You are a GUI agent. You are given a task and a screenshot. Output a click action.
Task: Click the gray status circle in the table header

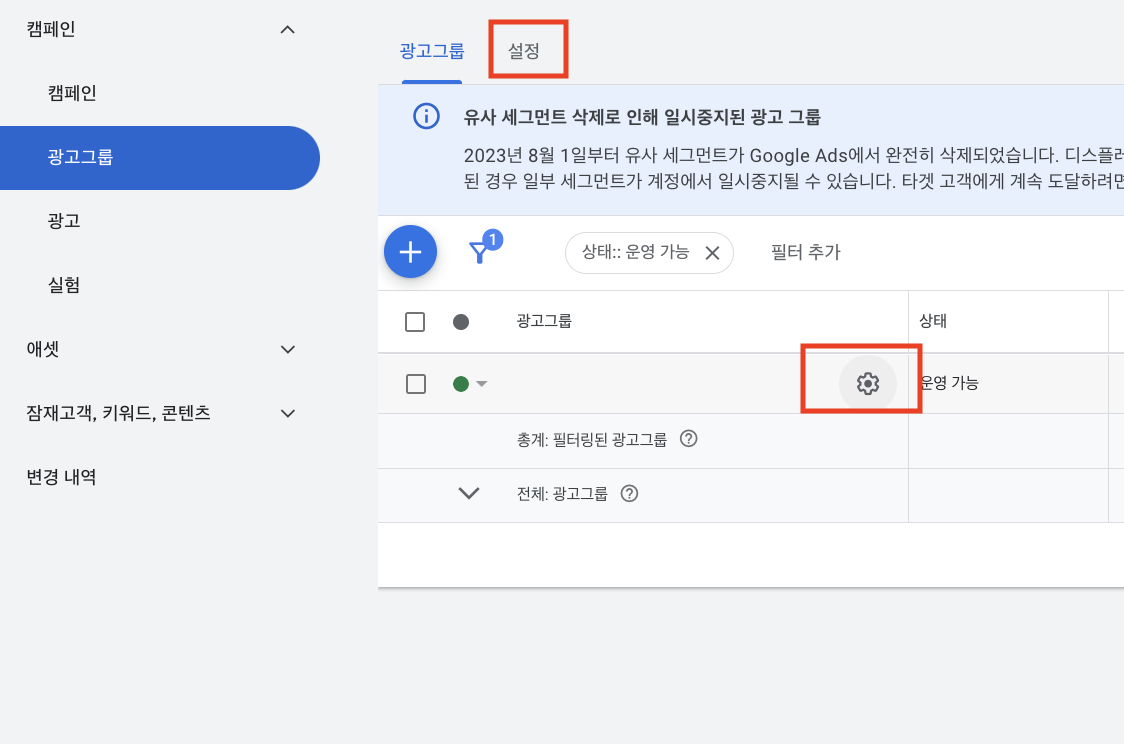click(x=460, y=321)
